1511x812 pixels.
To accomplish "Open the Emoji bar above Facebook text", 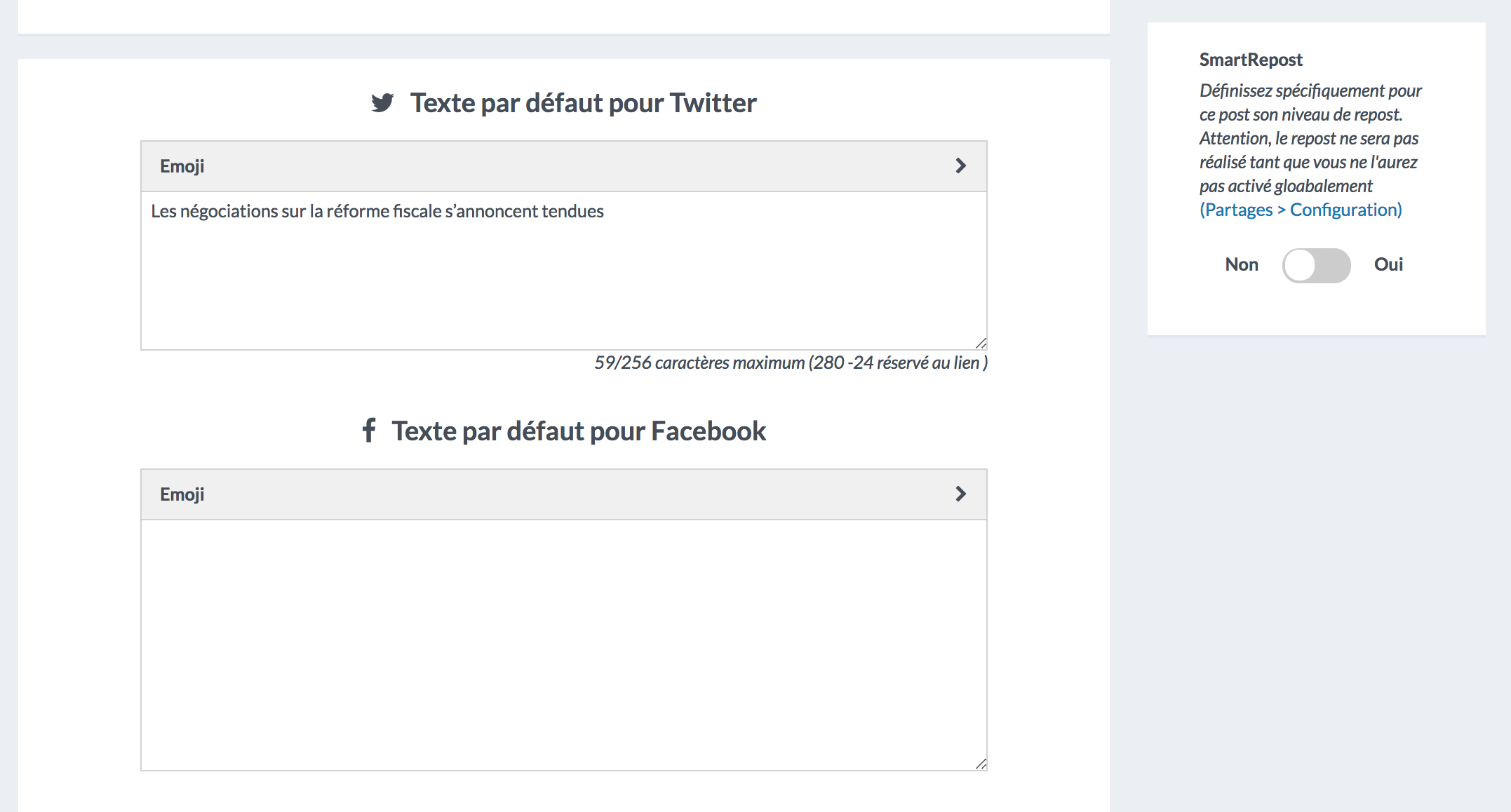I will tap(563, 494).
